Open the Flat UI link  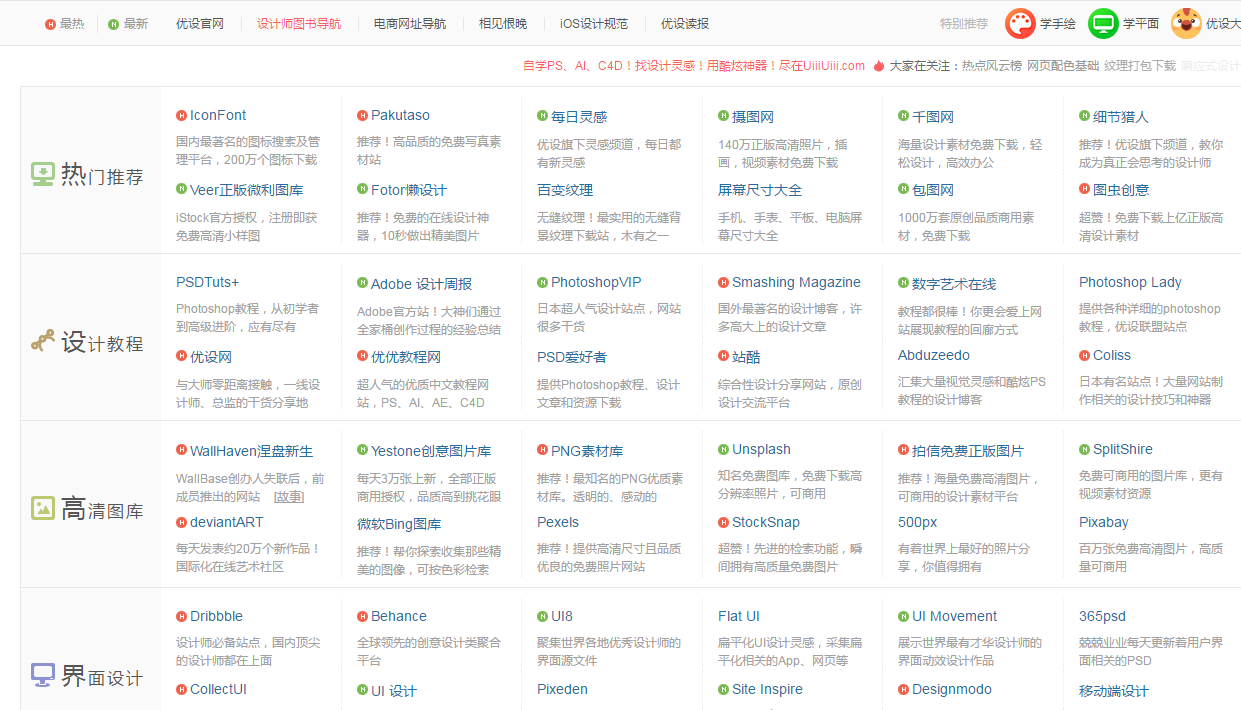pyautogui.click(x=739, y=616)
